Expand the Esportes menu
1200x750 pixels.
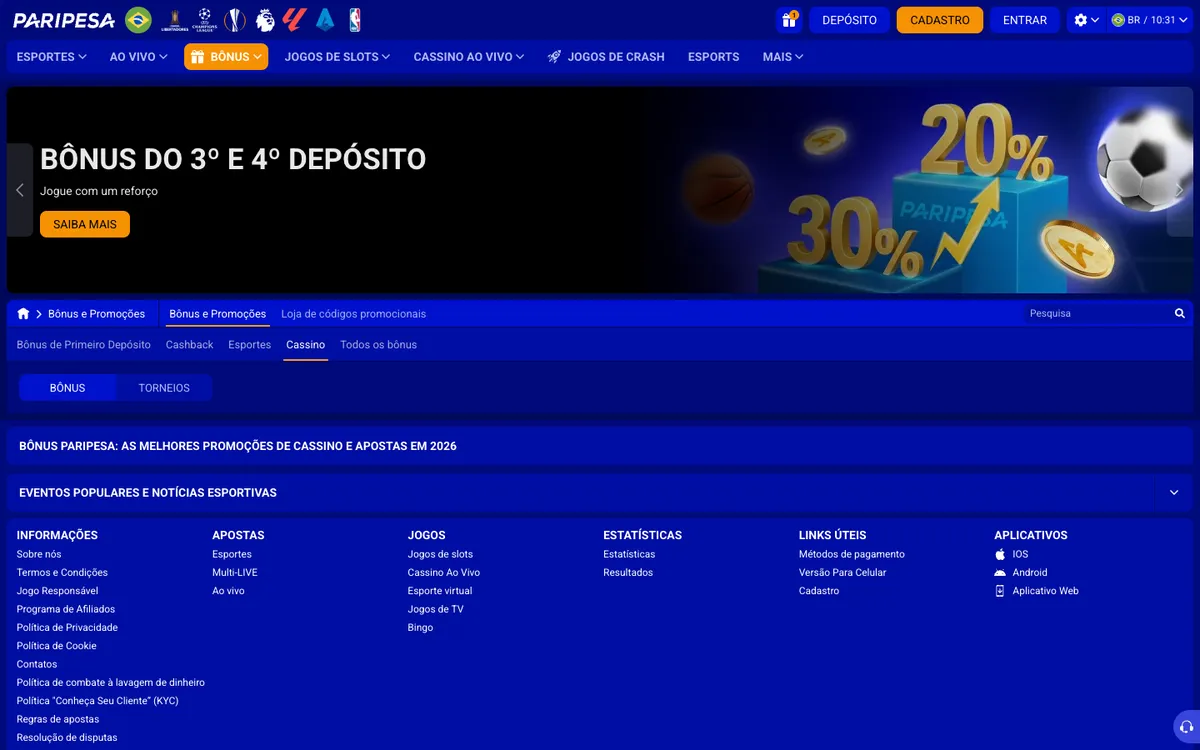coord(51,57)
